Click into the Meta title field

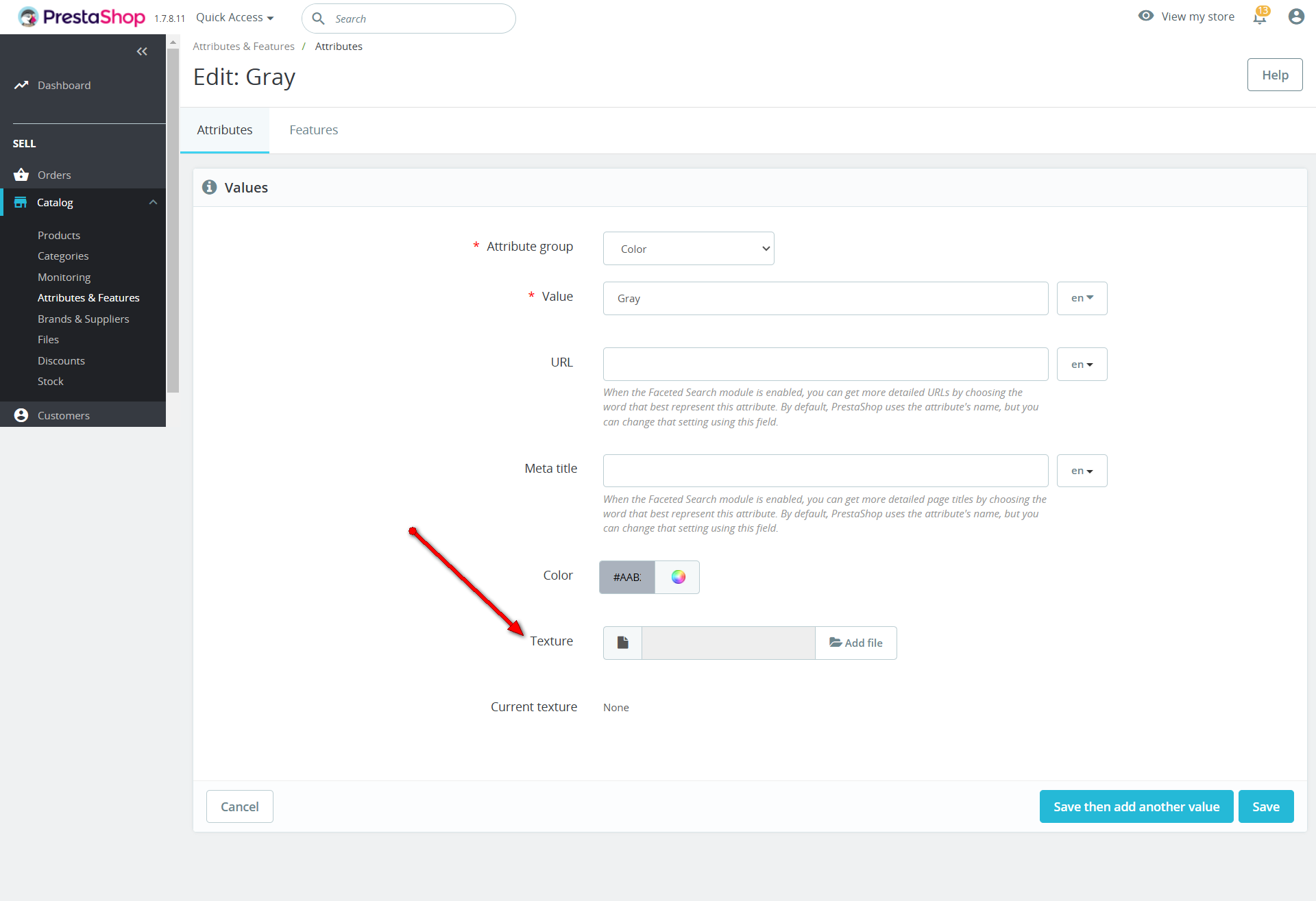tap(825, 471)
